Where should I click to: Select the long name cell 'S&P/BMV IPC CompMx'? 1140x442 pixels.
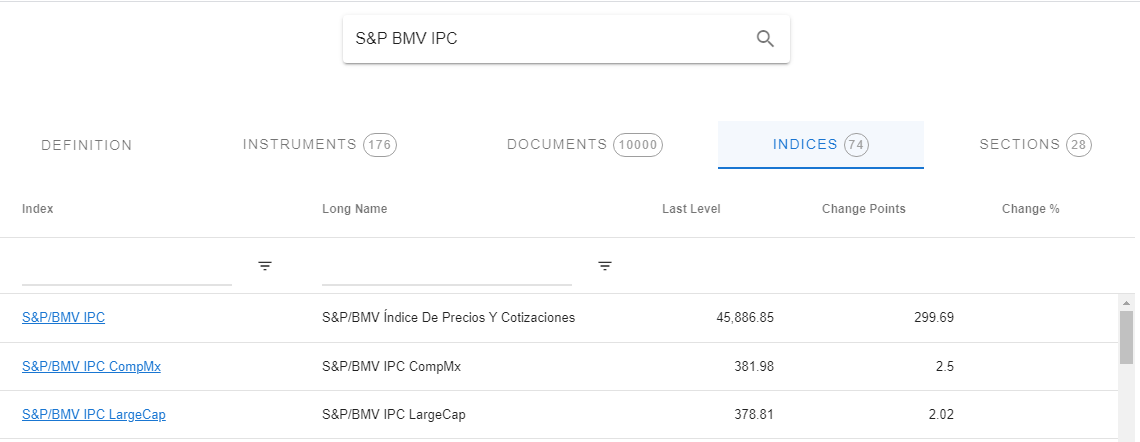coord(391,366)
